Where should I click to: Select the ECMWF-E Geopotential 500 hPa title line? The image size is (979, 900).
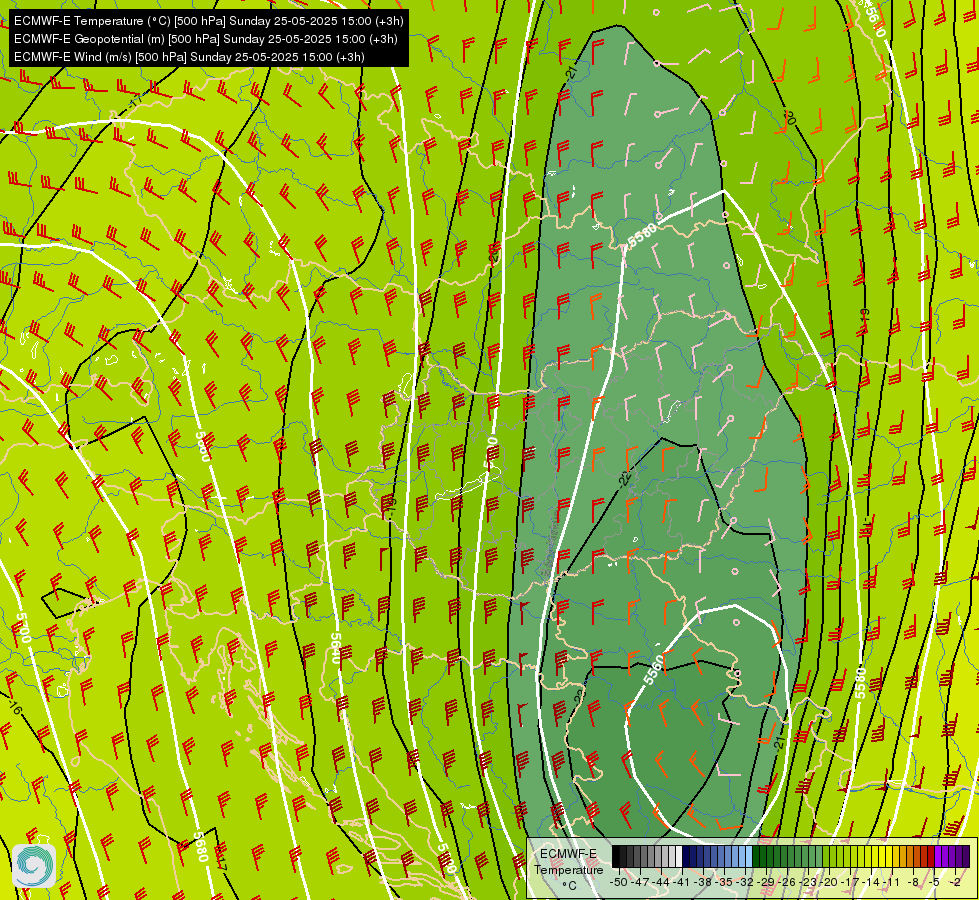click(205, 39)
